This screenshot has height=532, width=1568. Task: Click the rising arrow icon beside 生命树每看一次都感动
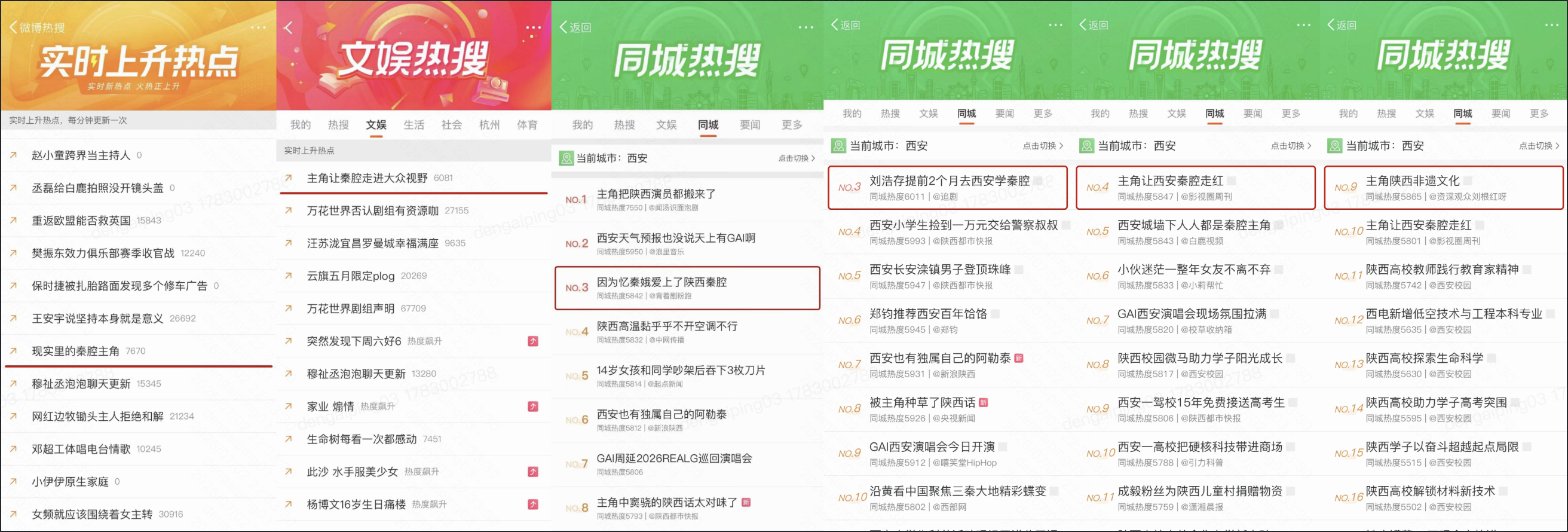click(289, 439)
